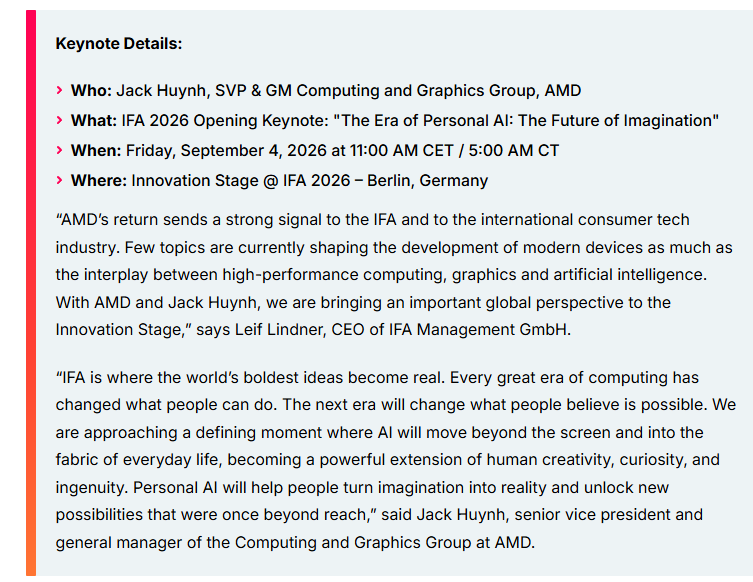Click the sentence IFA is where the world's boldest
The width and height of the screenshot is (753, 582).
pyautogui.click(x=251, y=377)
